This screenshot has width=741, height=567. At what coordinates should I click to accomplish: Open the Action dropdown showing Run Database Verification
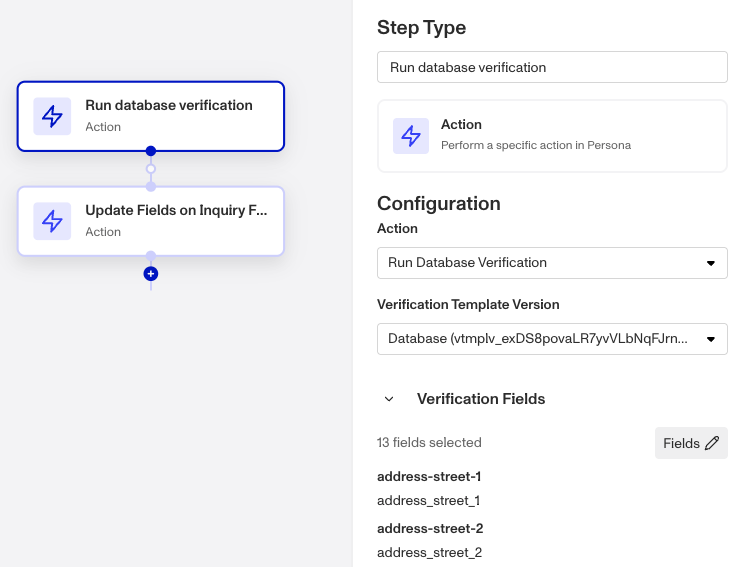tap(552, 263)
